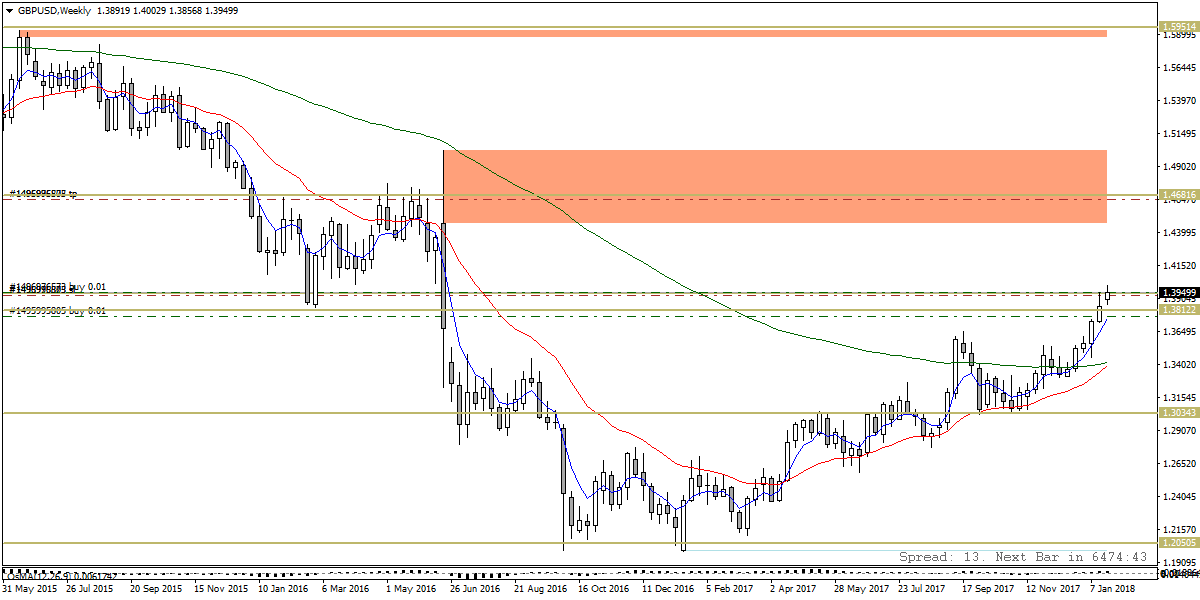Click the 1.56445 price scale value
Screen dimensions: 1200x600
(1181, 67)
